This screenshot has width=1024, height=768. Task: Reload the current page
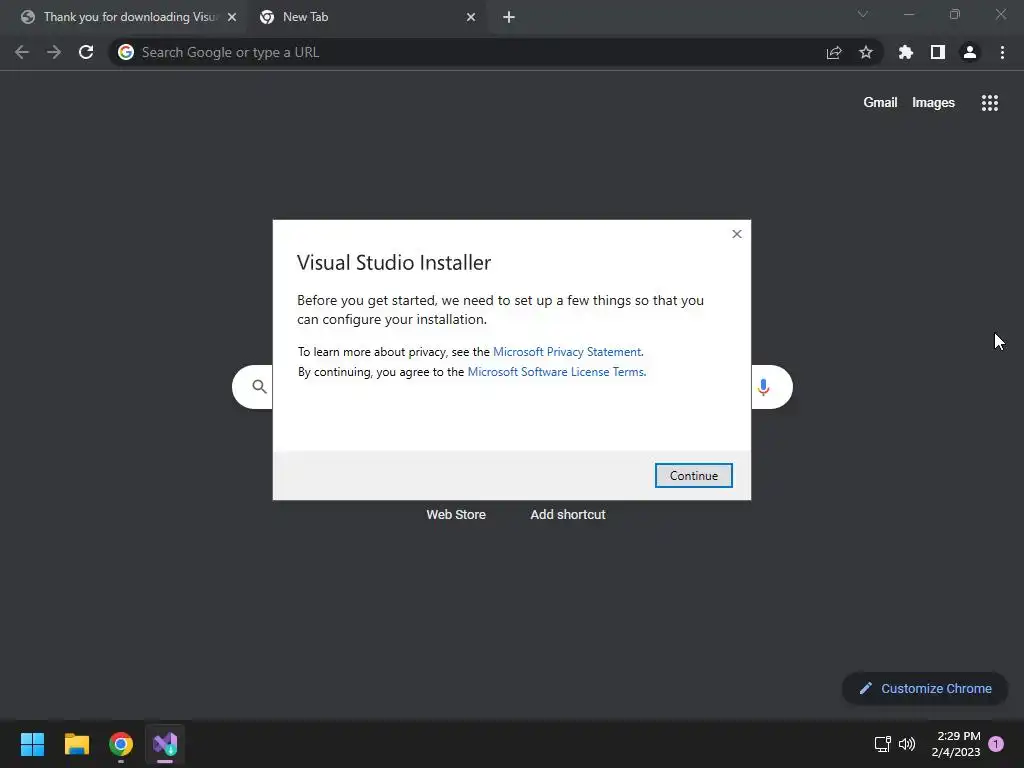click(86, 52)
